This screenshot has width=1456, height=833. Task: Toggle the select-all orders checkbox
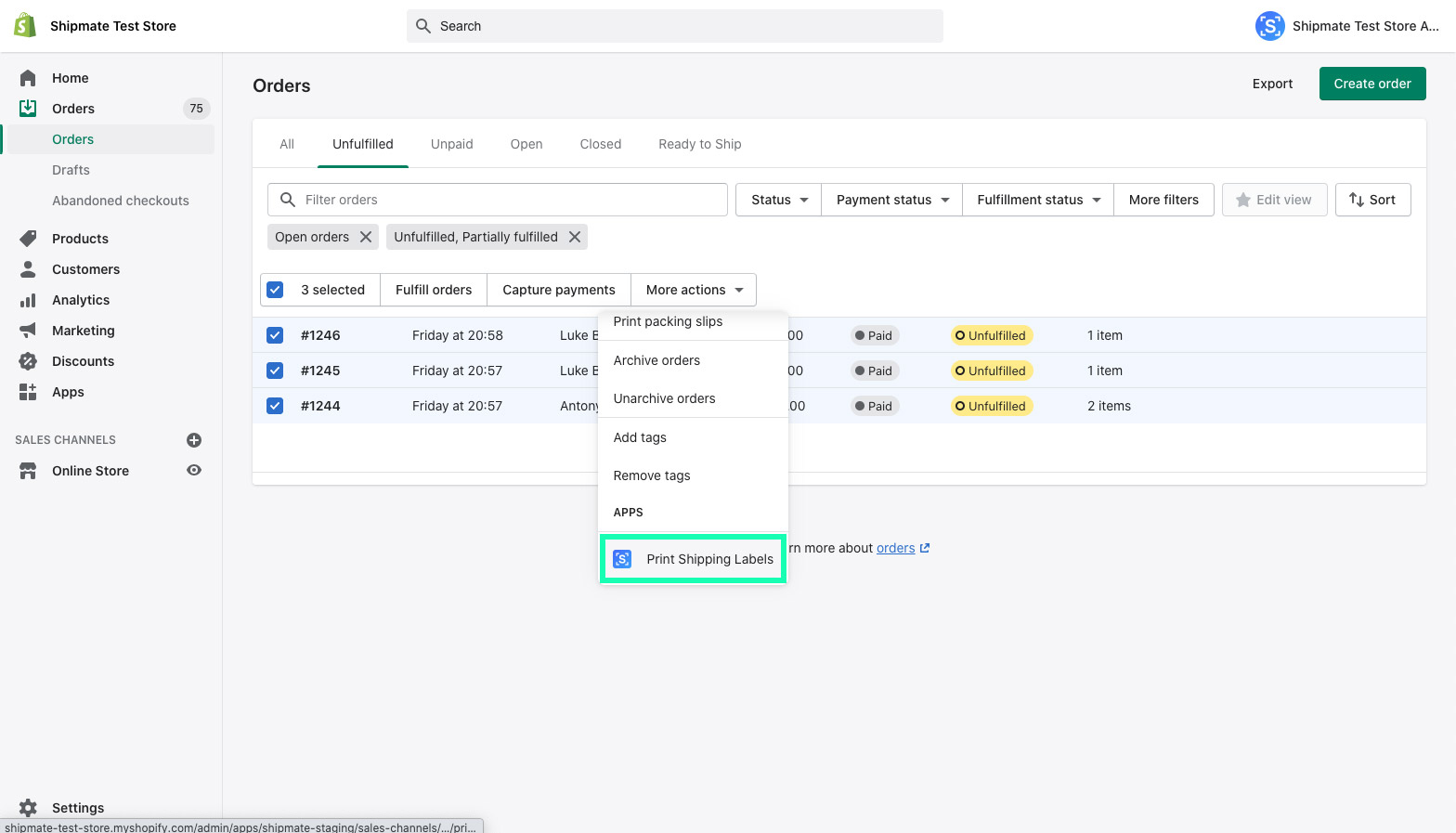point(275,290)
